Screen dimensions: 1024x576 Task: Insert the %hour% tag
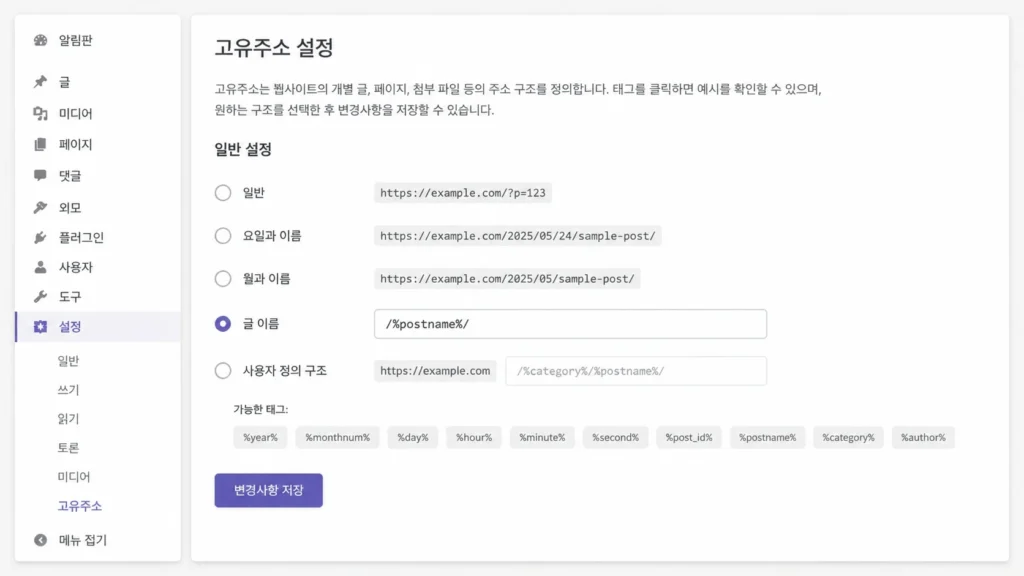[x=473, y=438]
